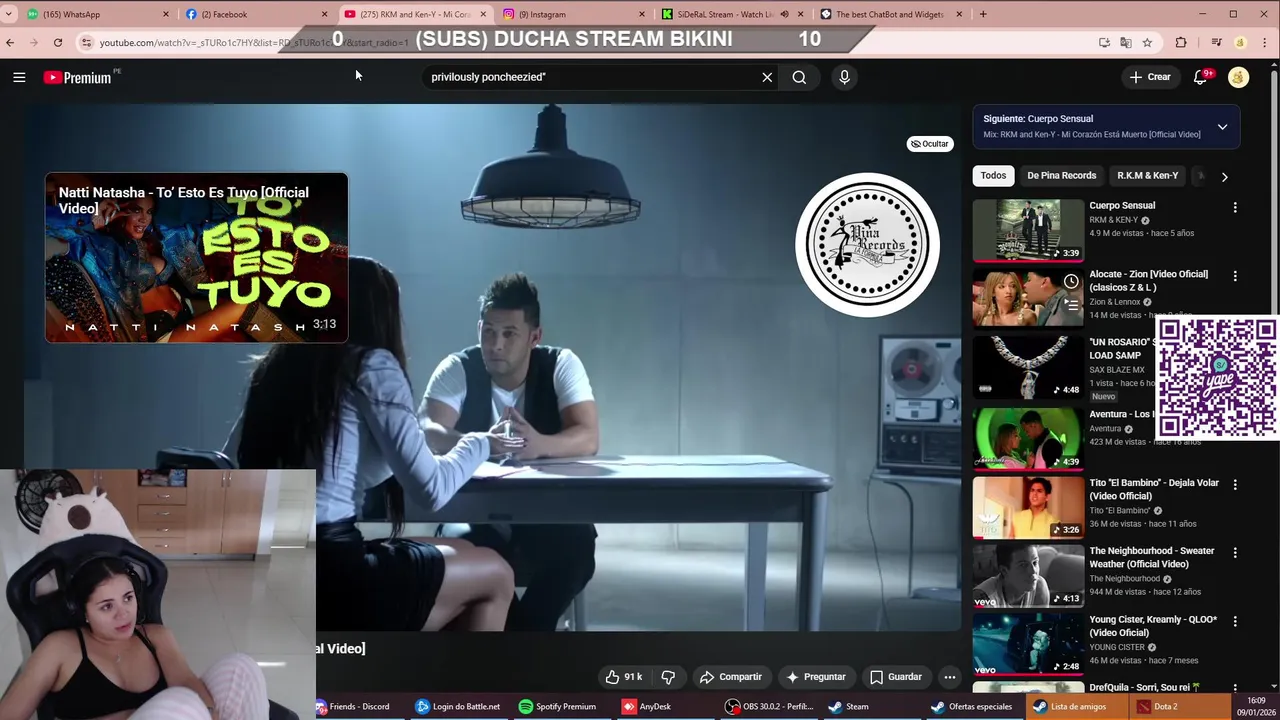
Task: Reload the YouTube page
Action: [x=58, y=42]
